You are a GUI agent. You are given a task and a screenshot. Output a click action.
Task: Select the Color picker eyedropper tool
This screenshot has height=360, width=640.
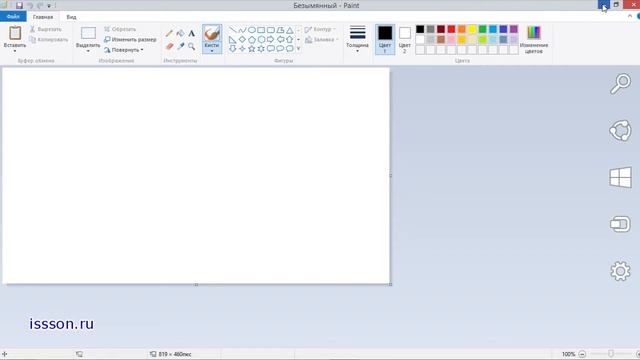[180, 46]
